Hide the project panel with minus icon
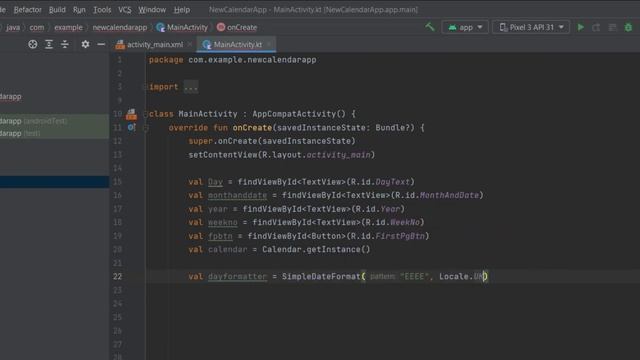The height and width of the screenshot is (360, 640). 101,44
